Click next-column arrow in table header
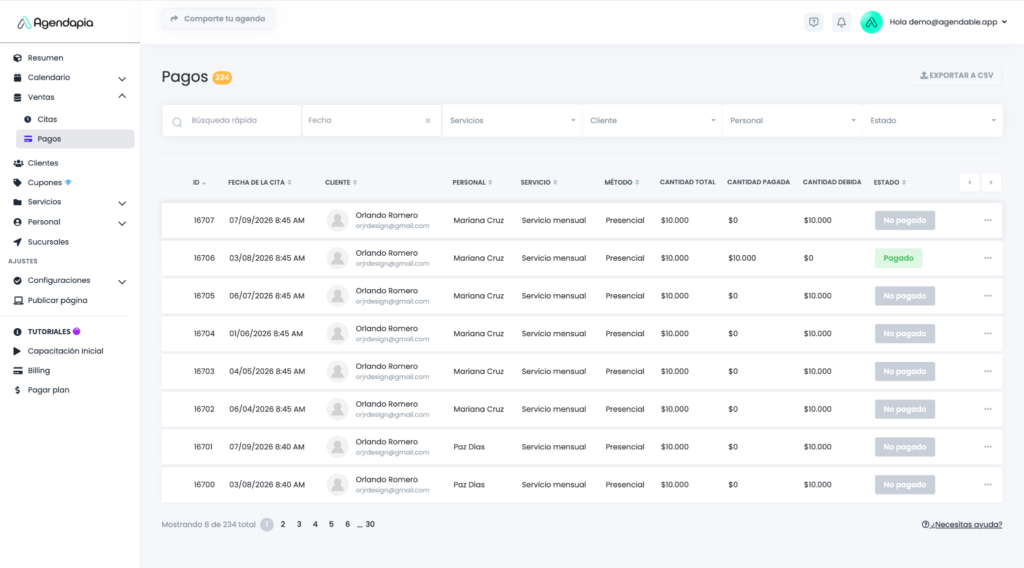The height and width of the screenshot is (568, 1024). click(x=991, y=182)
